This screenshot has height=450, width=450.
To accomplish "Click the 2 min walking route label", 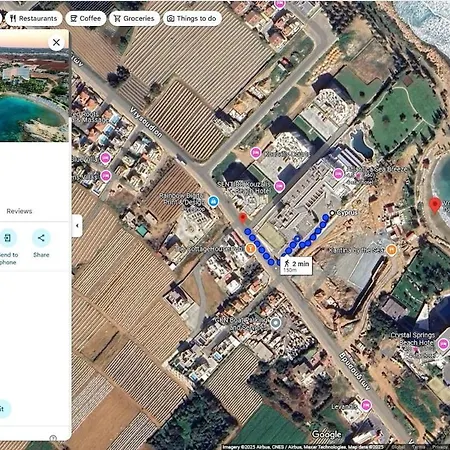I will 296,266.
